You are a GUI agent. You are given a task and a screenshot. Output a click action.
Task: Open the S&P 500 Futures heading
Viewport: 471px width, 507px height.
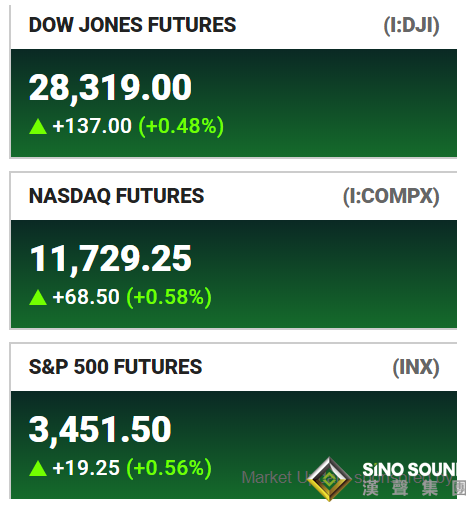click(115, 367)
